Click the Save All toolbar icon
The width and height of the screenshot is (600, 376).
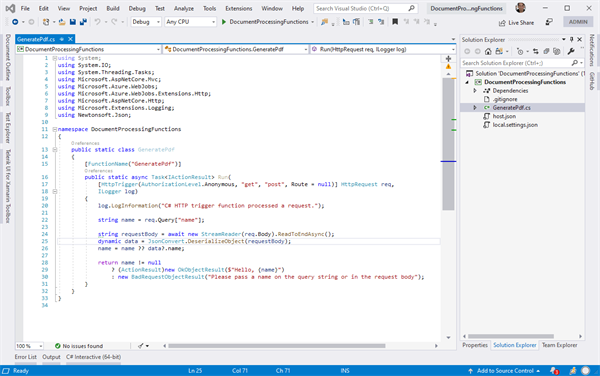pos(83,22)
